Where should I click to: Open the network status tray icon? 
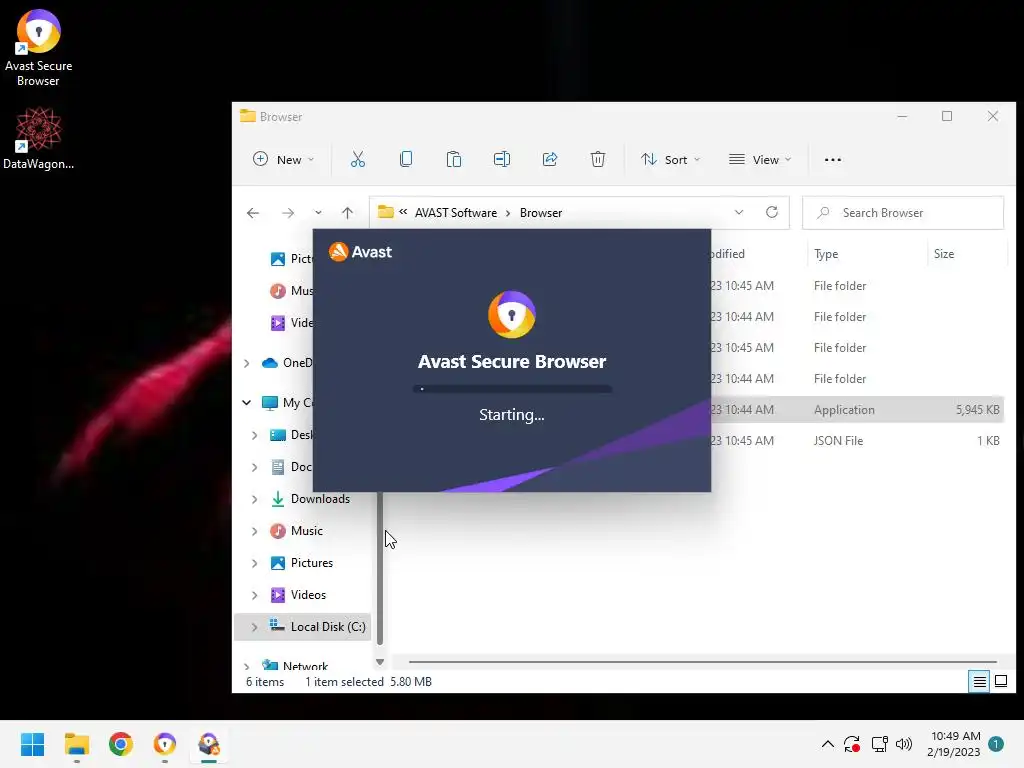pos(879,744)
